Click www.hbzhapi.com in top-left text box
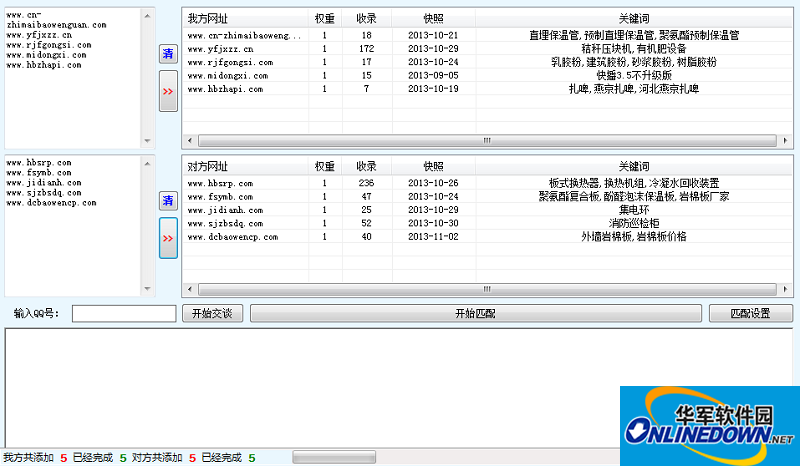 point(44,65)
